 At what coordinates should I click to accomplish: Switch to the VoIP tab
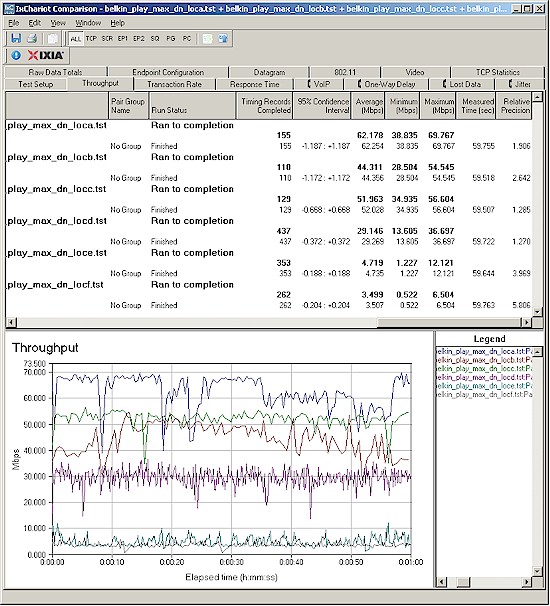click(319, 84)
